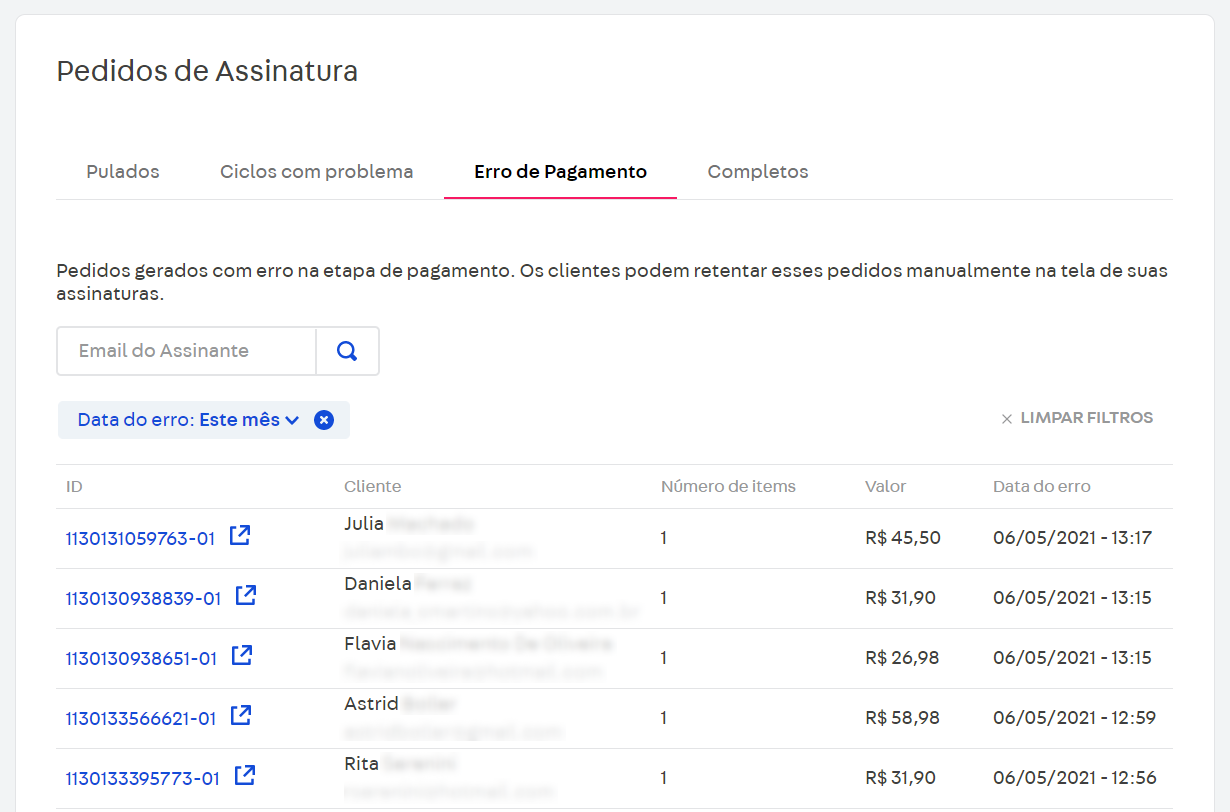Click the X icon next to LIMPAR FILTROS
Screen dimensions: 1230x812
pos(1006,418)
